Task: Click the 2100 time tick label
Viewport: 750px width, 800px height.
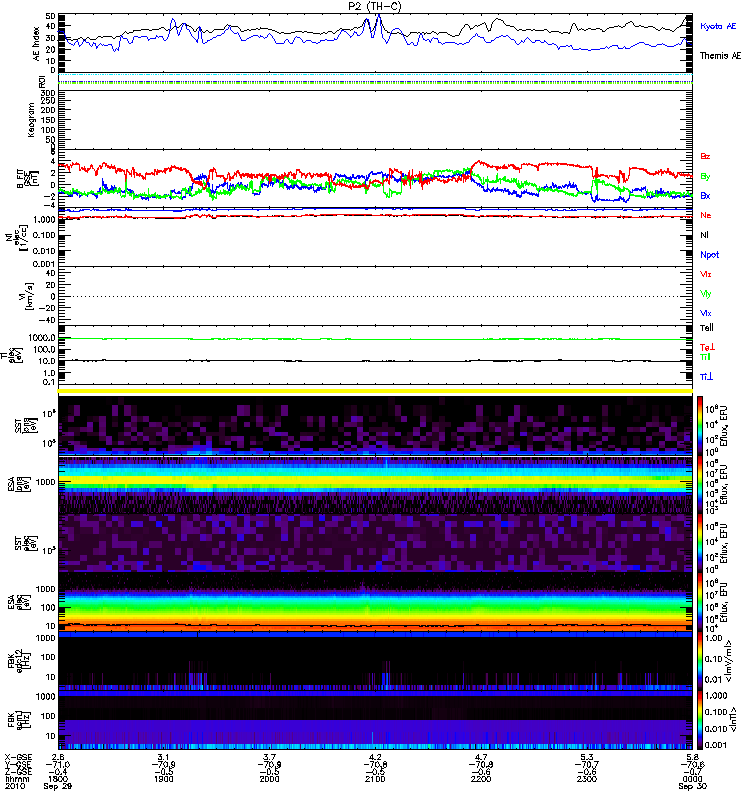Action: 375,779
